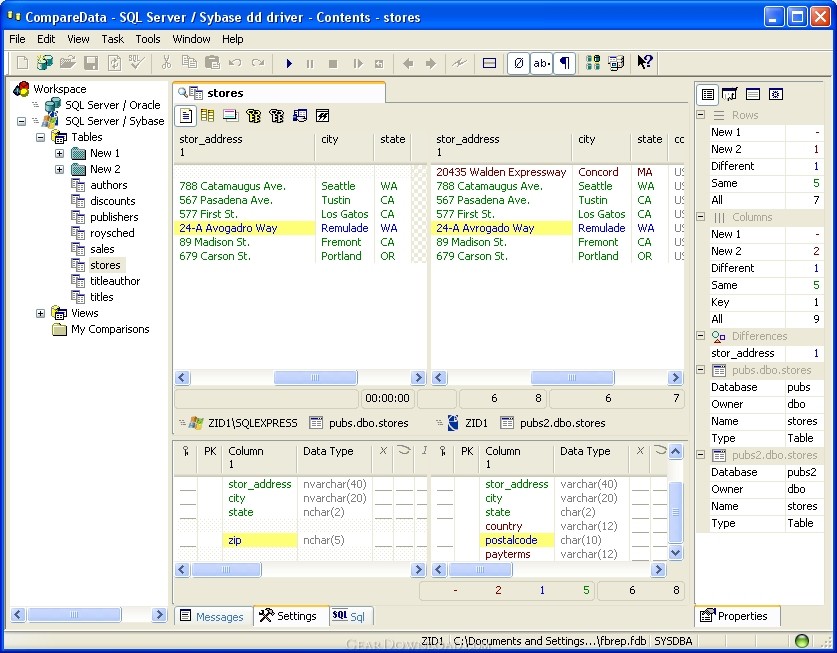Toggle the null symbol (Ø) display button
The width and height of the screenshot is (837, 653).
point(518,63)
